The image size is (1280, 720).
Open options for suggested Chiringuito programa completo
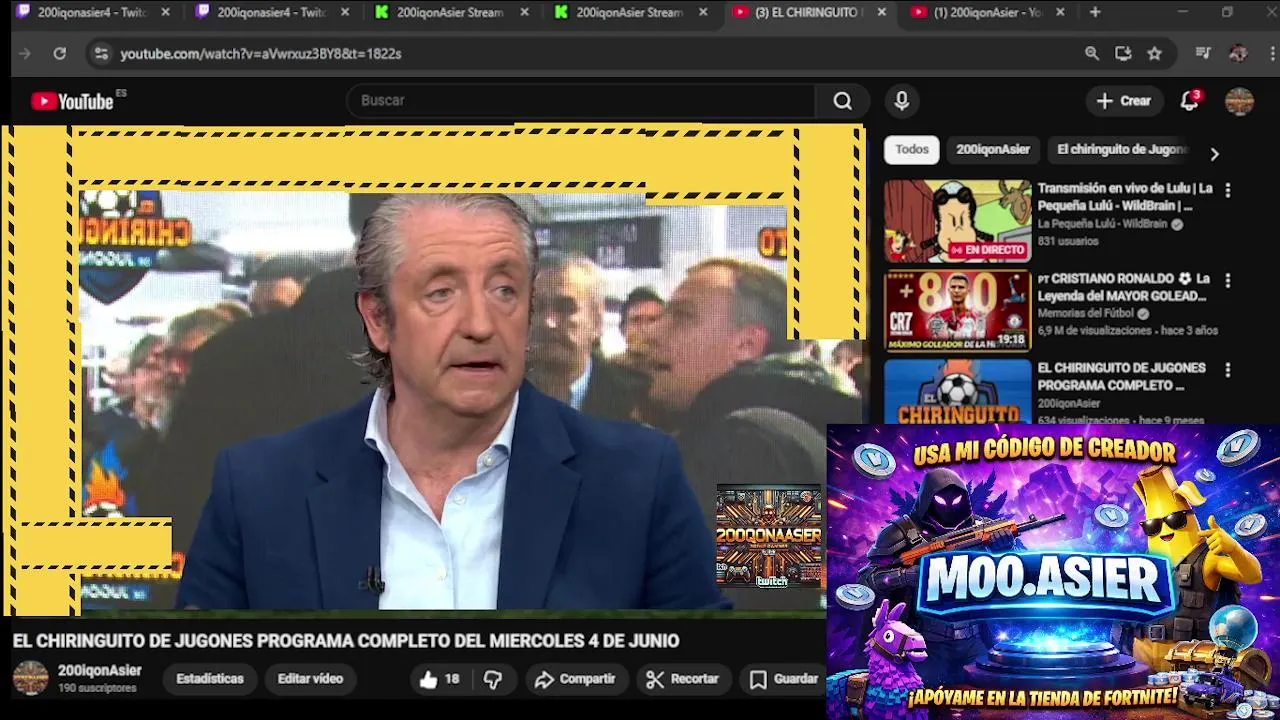click(1227, 370)
